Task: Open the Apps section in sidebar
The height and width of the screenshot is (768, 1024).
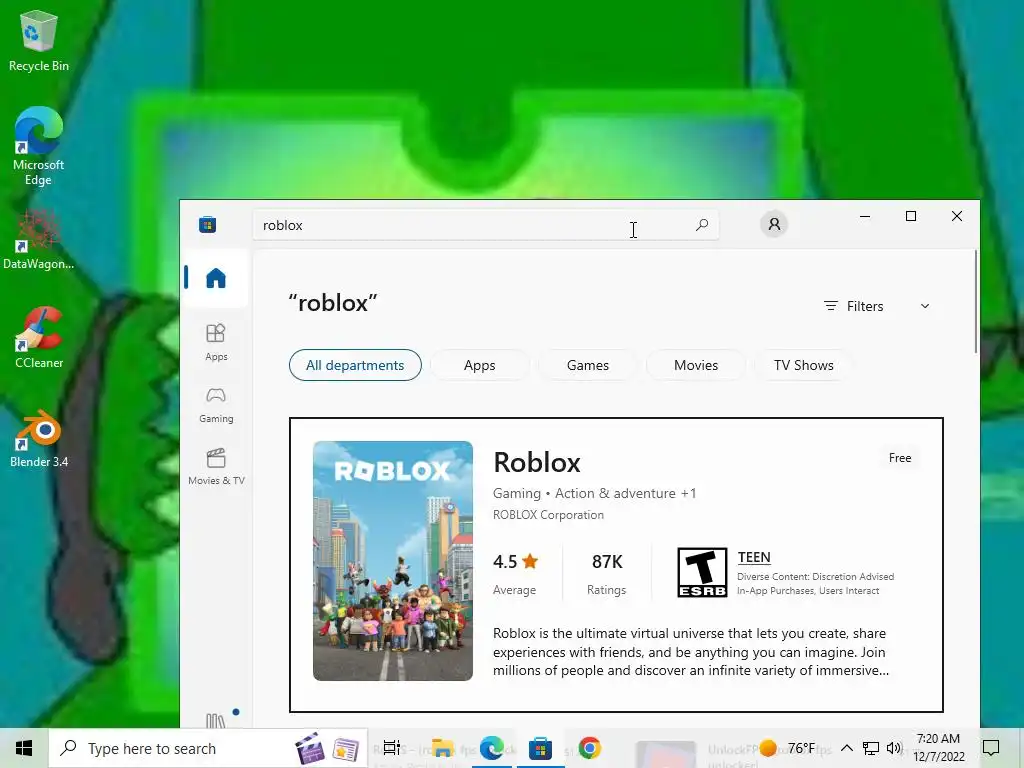Action: (216, 342)
